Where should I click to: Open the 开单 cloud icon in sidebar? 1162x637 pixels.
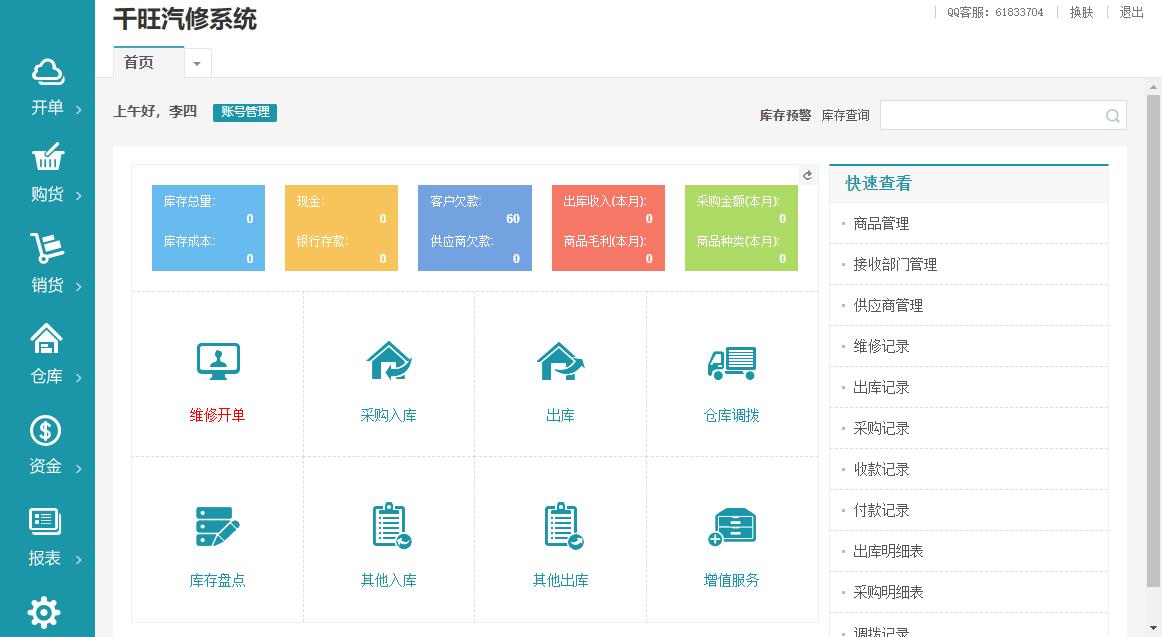click(x=47, y=72)
